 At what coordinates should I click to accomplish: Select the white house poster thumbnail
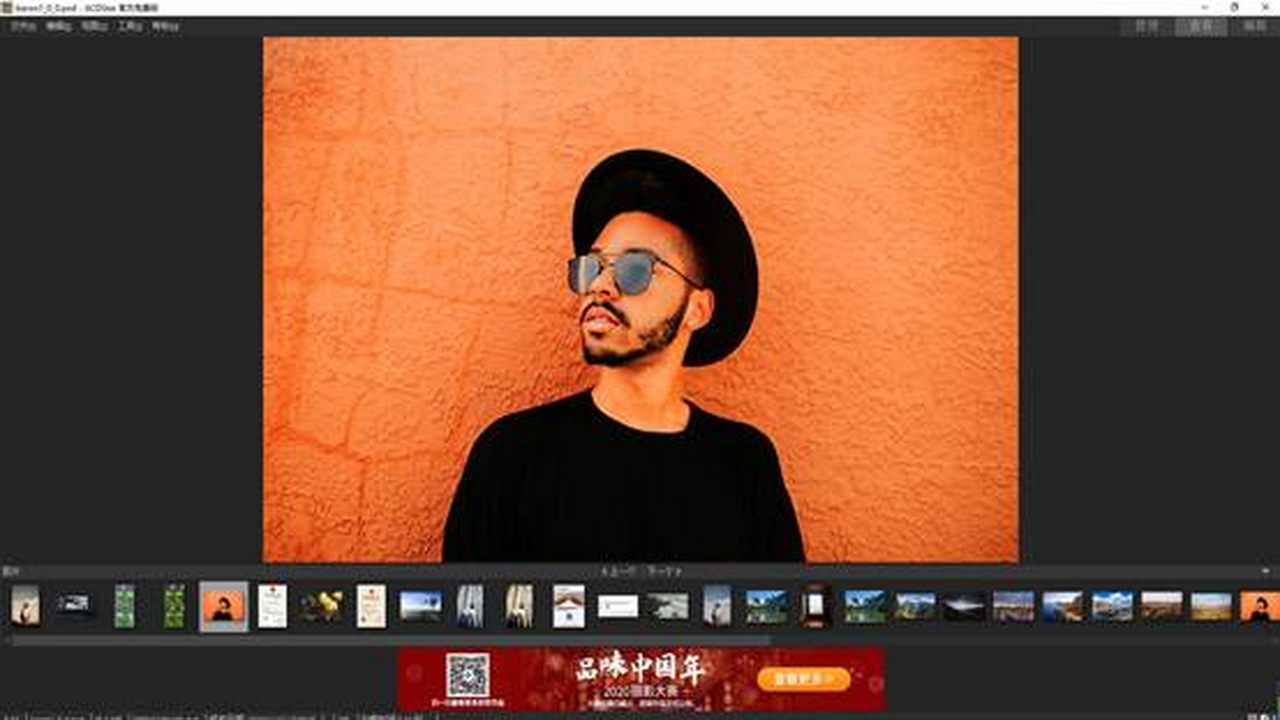569,606
